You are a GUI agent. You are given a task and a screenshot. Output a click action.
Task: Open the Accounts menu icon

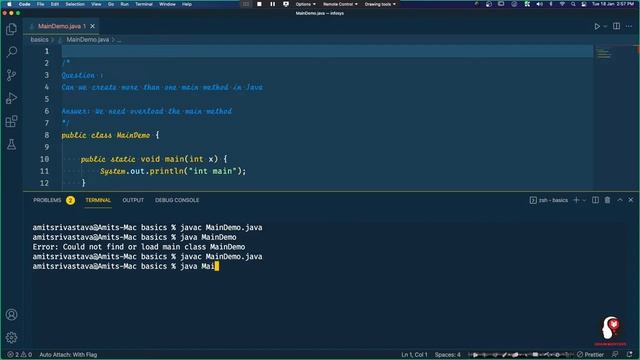[x=11, y=315]
